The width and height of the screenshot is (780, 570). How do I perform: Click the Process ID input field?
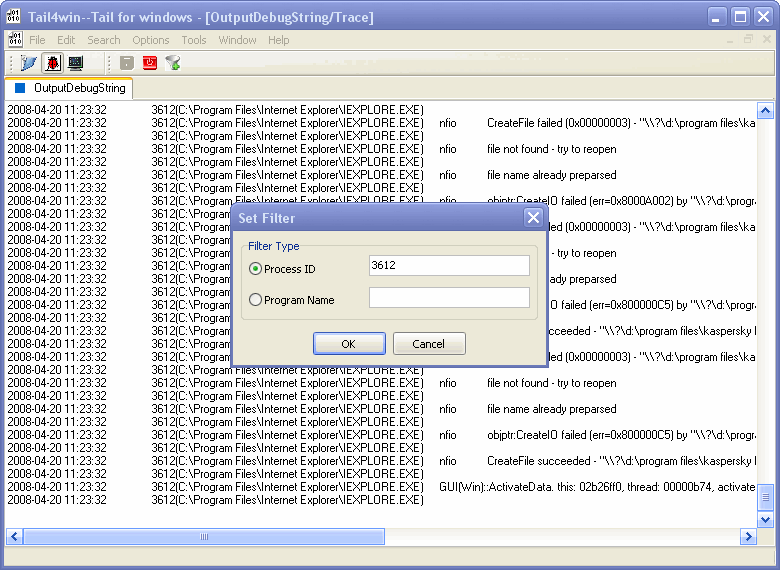449,266
